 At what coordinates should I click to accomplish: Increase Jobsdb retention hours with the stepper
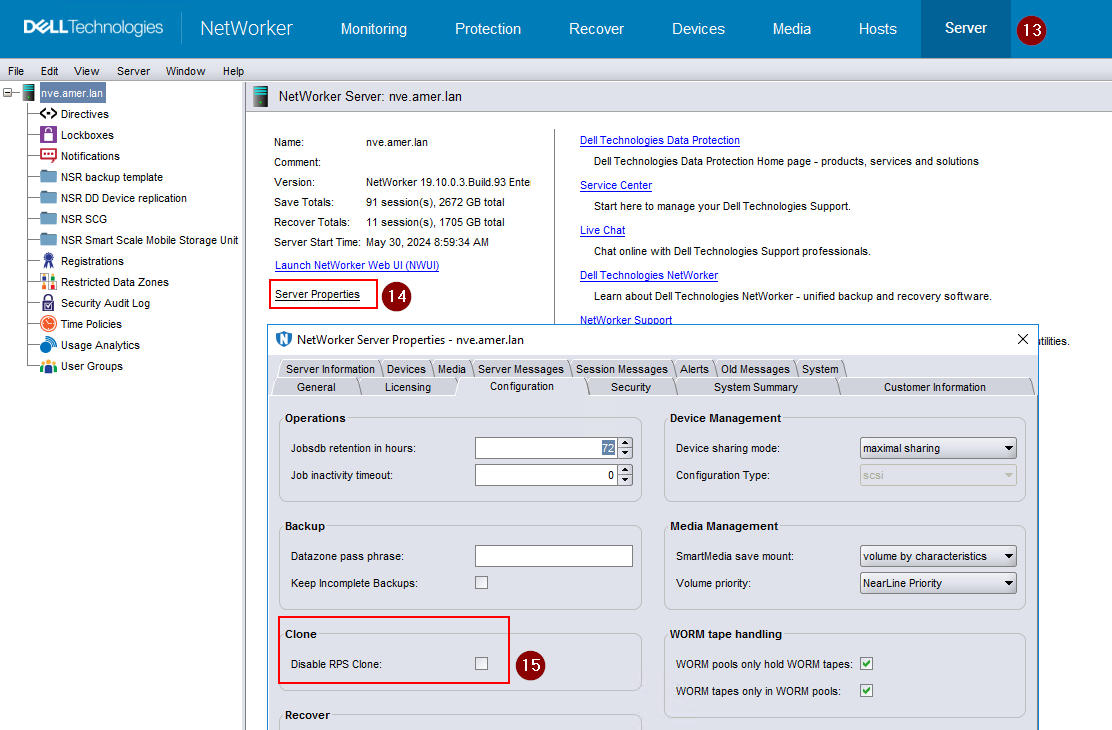(624, 443)
